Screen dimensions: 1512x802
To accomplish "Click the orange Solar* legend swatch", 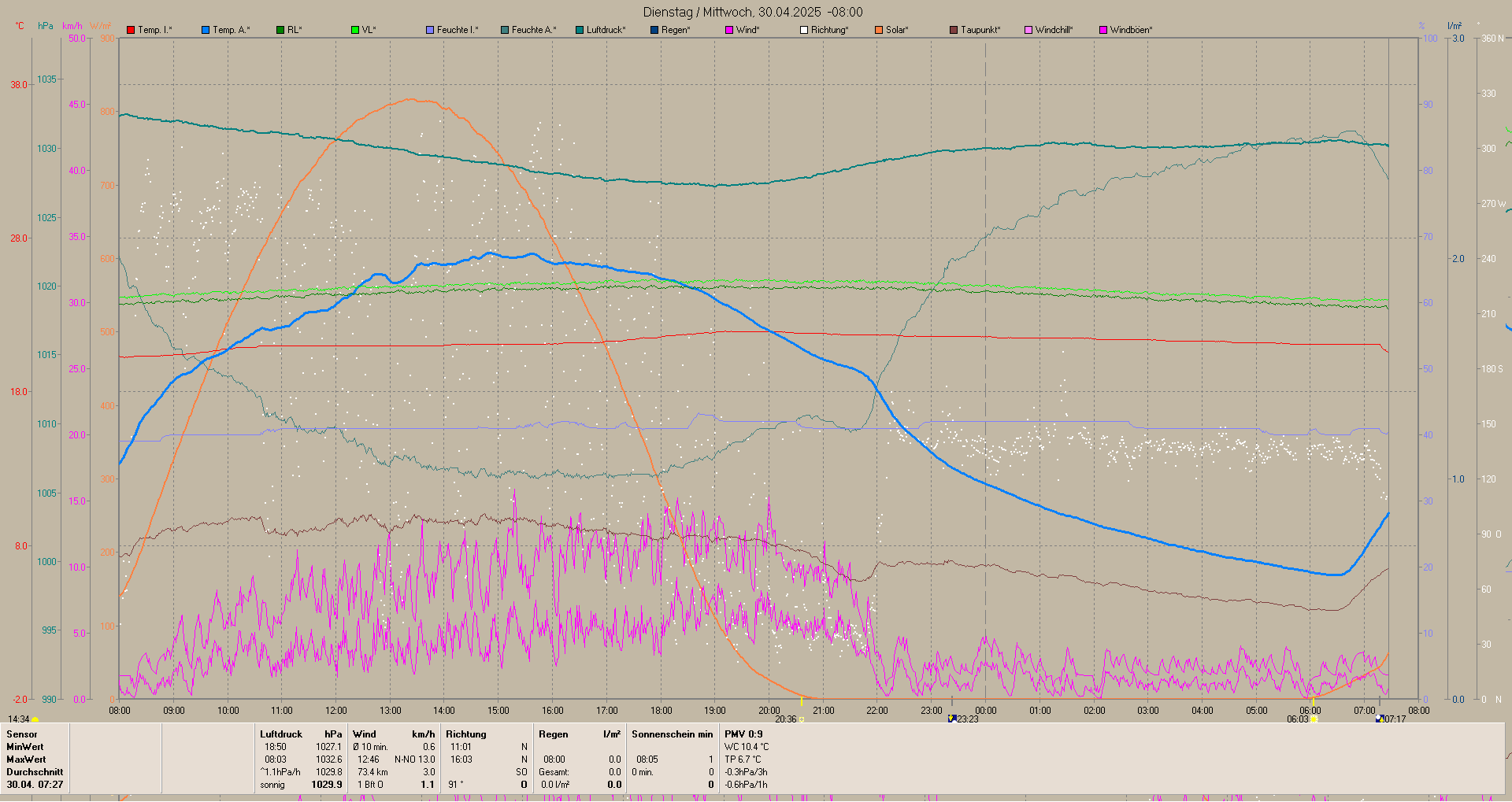I will 879,30.
